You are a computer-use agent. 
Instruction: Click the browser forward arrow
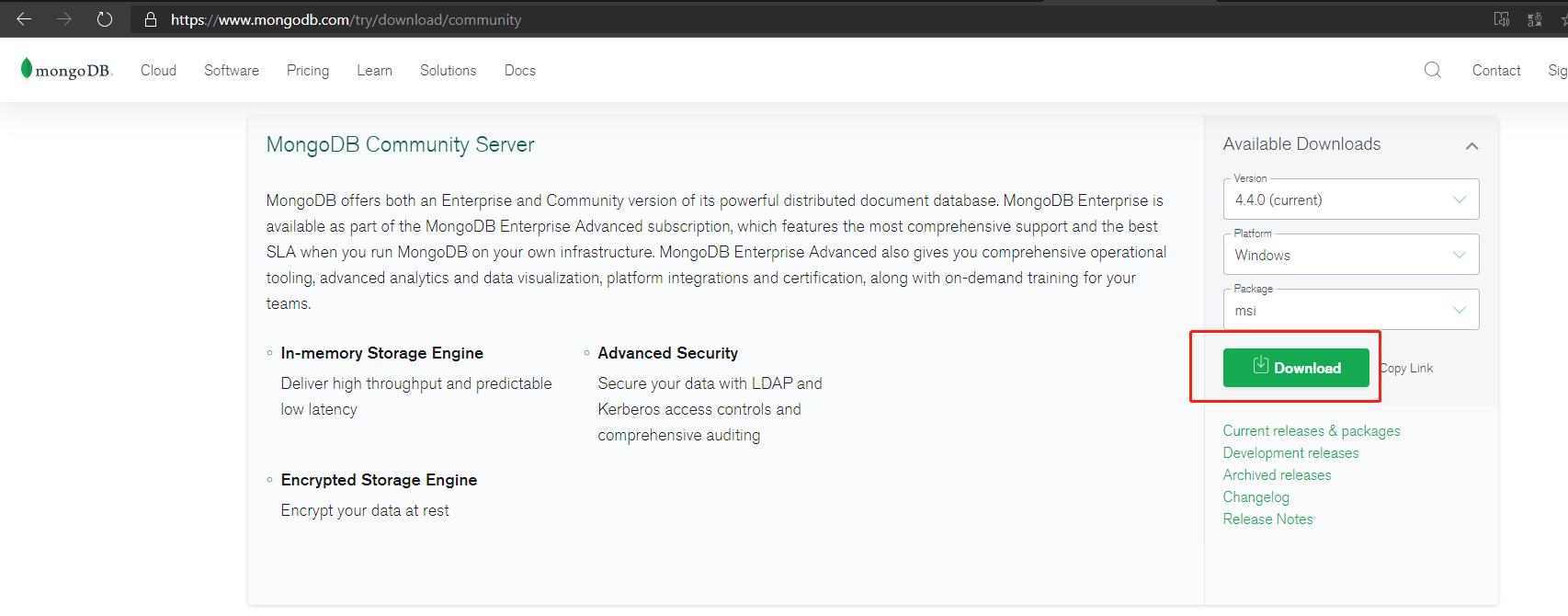tap(64, 18)
